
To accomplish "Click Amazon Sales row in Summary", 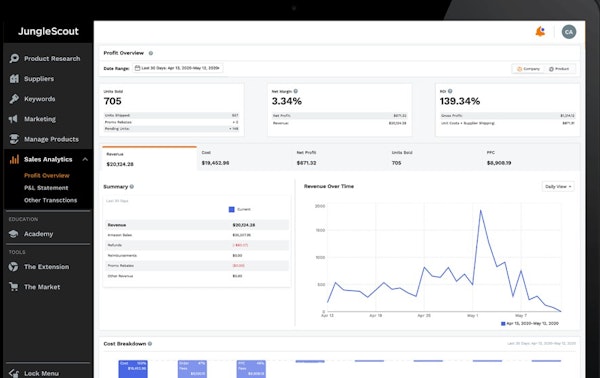I will click(197, 235).
